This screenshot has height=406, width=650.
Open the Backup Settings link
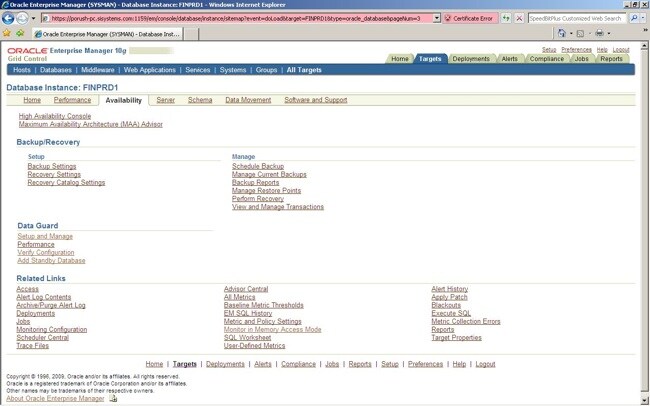[x=52, y=166]
